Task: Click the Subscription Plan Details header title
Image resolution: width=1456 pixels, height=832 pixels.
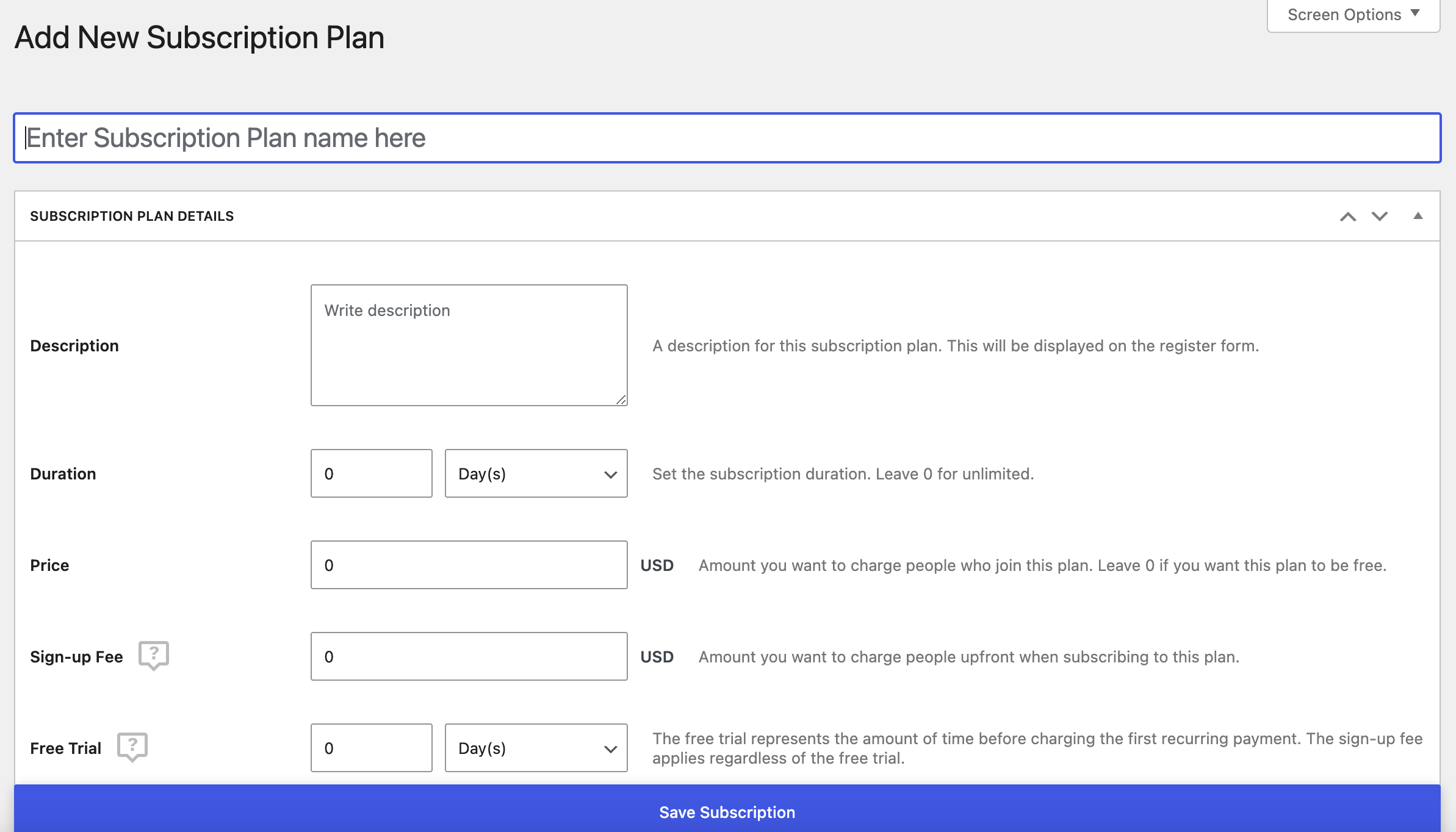Action: tap(132, 216)
